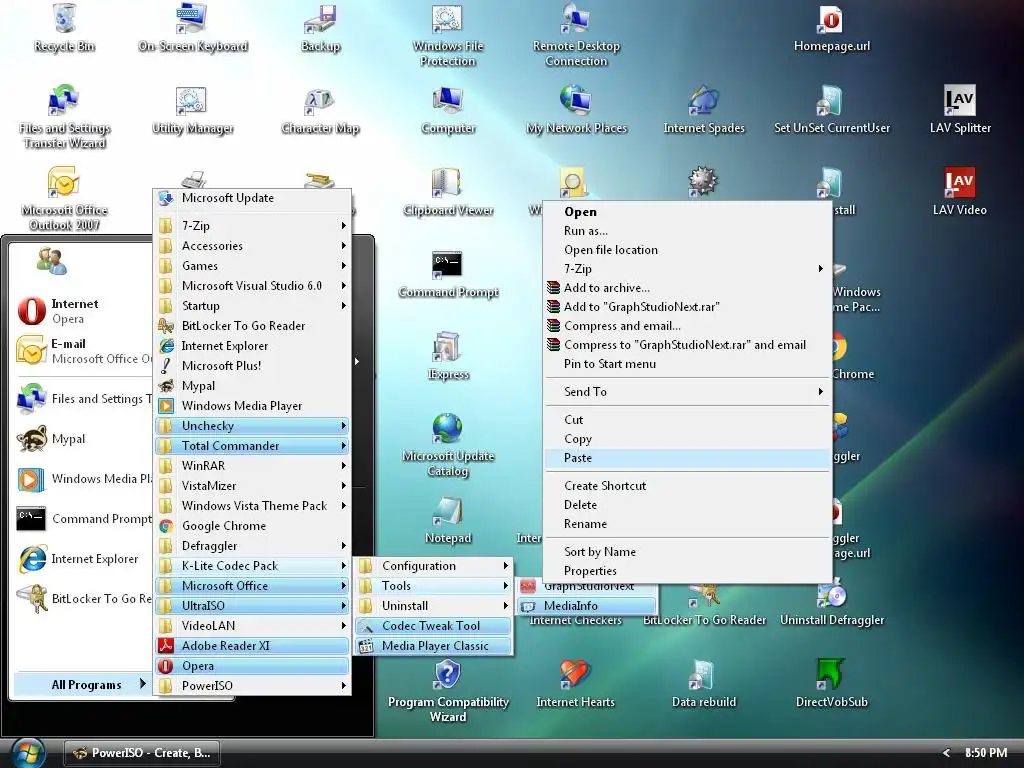Open My Network Places icon
The height and width of the screenshot is (768, 1024).
576,110
